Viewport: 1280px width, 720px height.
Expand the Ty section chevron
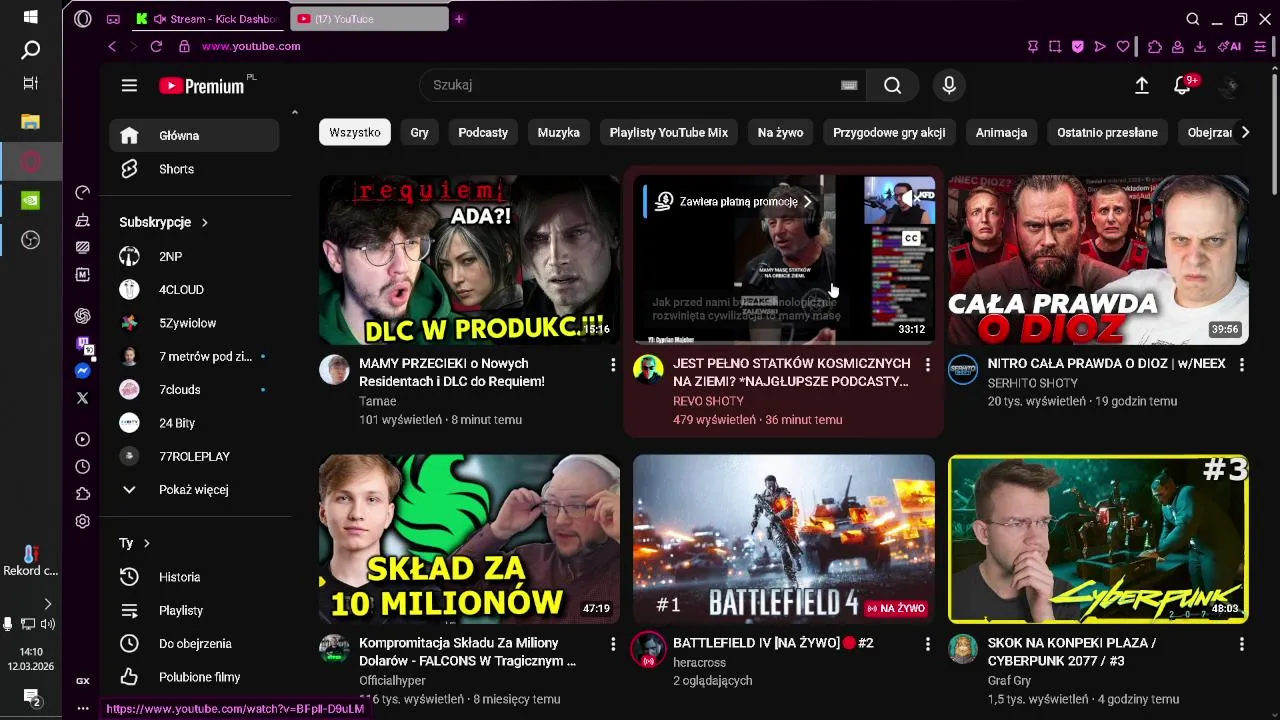pos(146,543)
